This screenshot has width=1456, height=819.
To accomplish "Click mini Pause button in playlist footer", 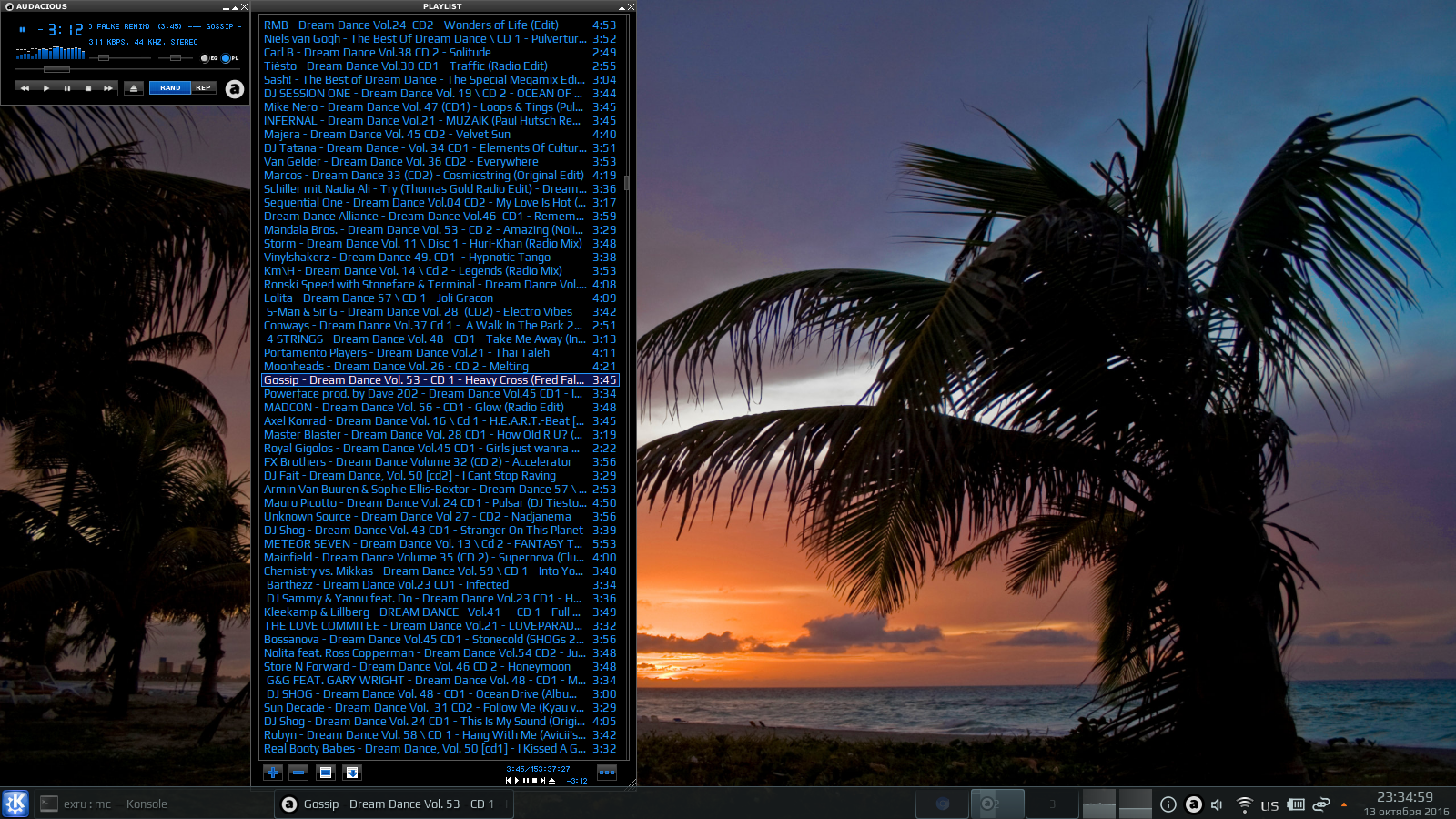I will [x=526, y=780].
